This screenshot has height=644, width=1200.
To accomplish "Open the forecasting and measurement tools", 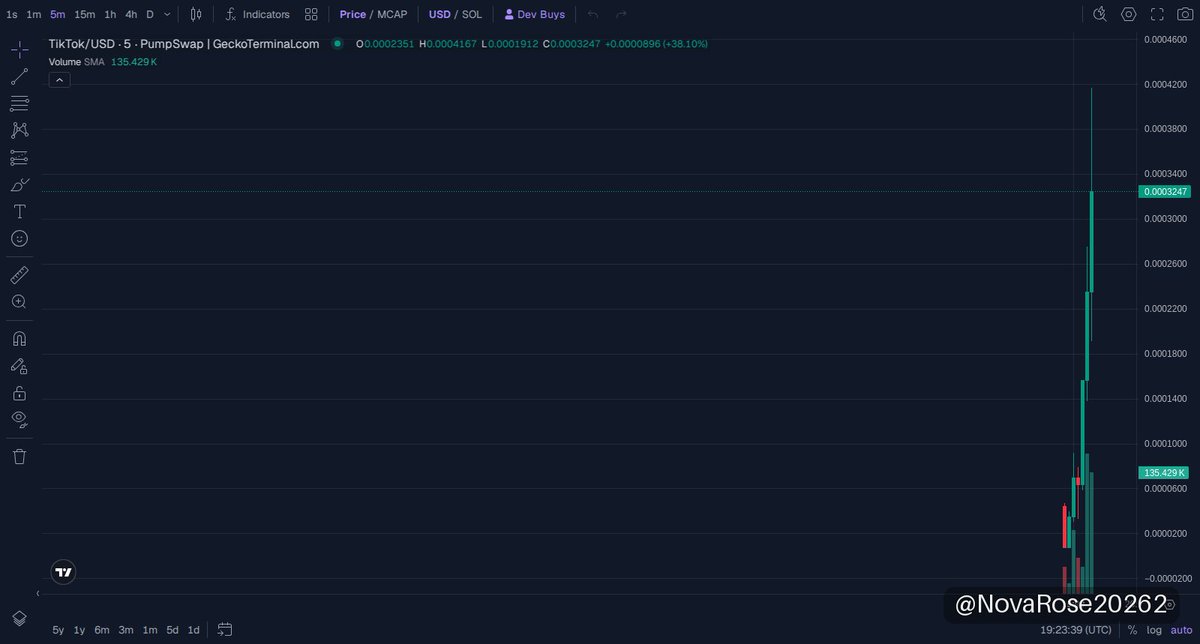I will (19, 158).
